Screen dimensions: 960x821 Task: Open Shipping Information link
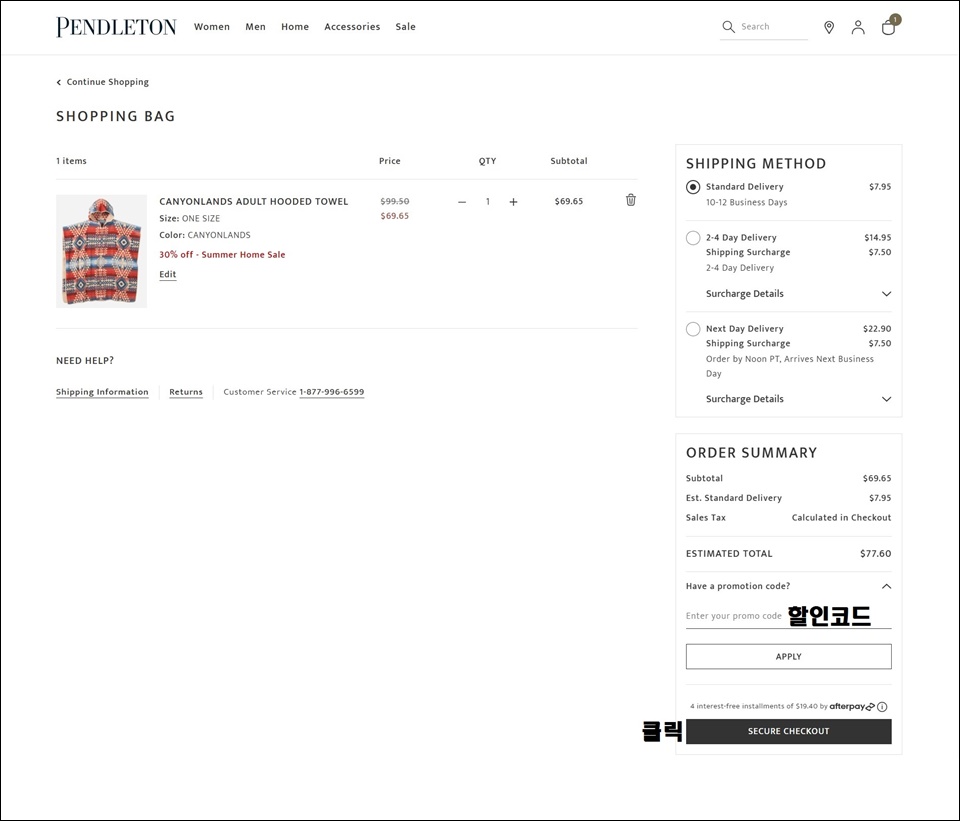[x=102, y=392]
